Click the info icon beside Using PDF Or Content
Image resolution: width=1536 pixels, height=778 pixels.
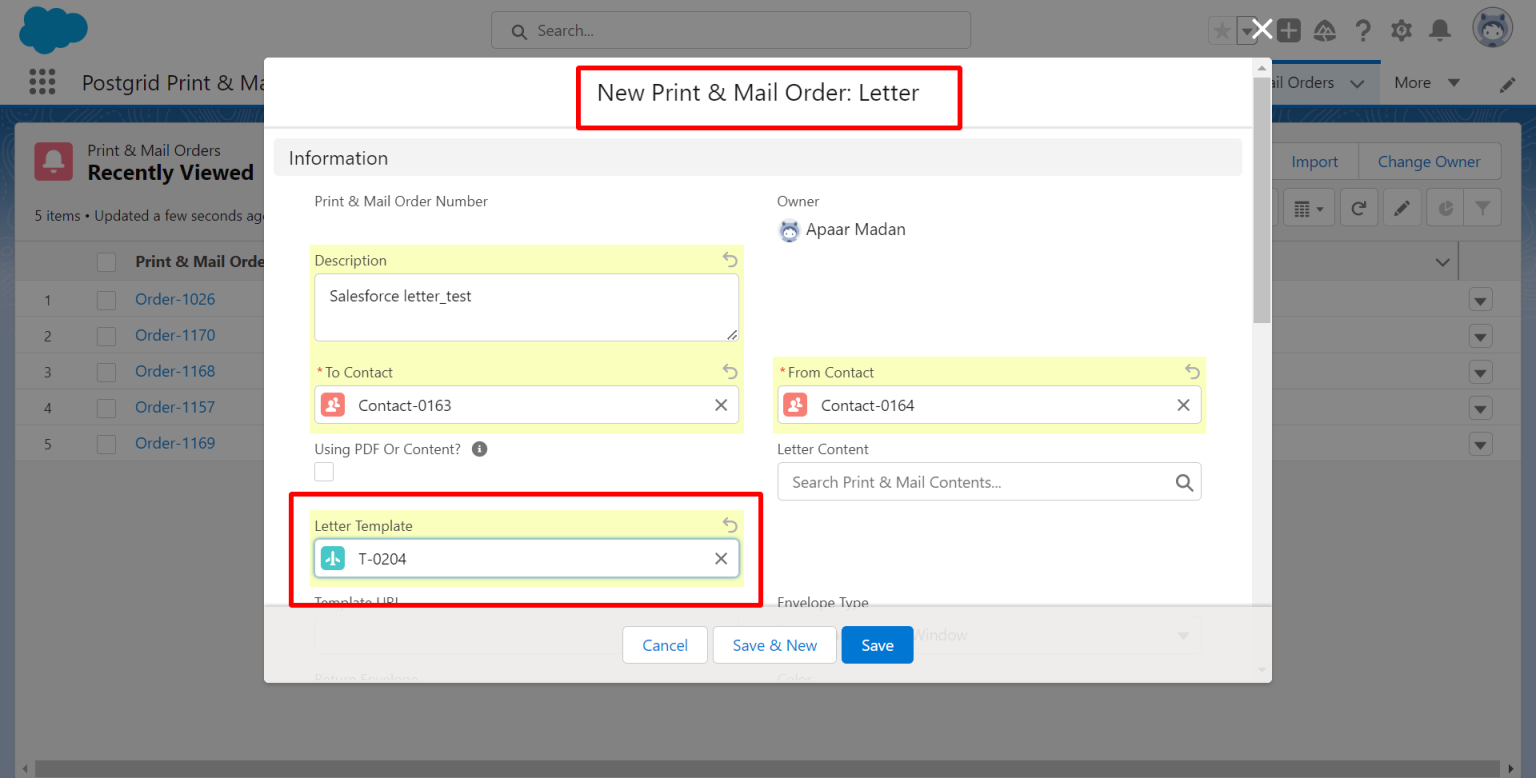[479, 449]
